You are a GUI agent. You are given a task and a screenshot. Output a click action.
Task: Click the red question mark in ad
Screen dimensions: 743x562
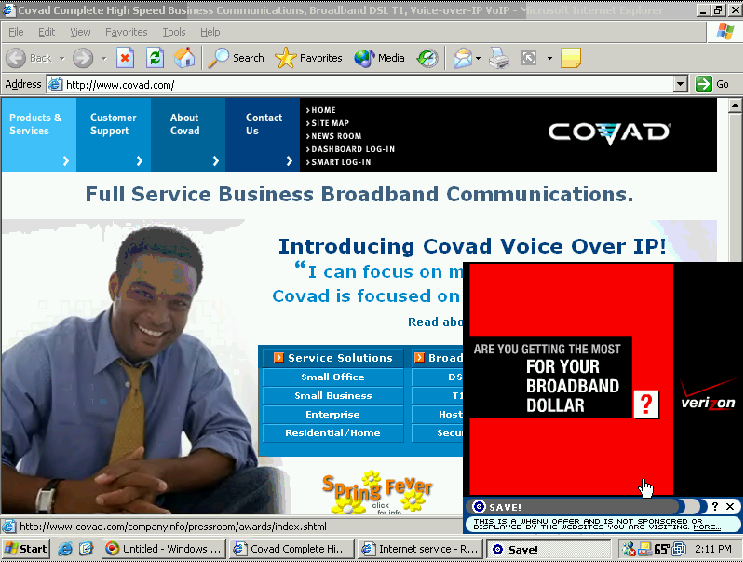click(646, 404)
